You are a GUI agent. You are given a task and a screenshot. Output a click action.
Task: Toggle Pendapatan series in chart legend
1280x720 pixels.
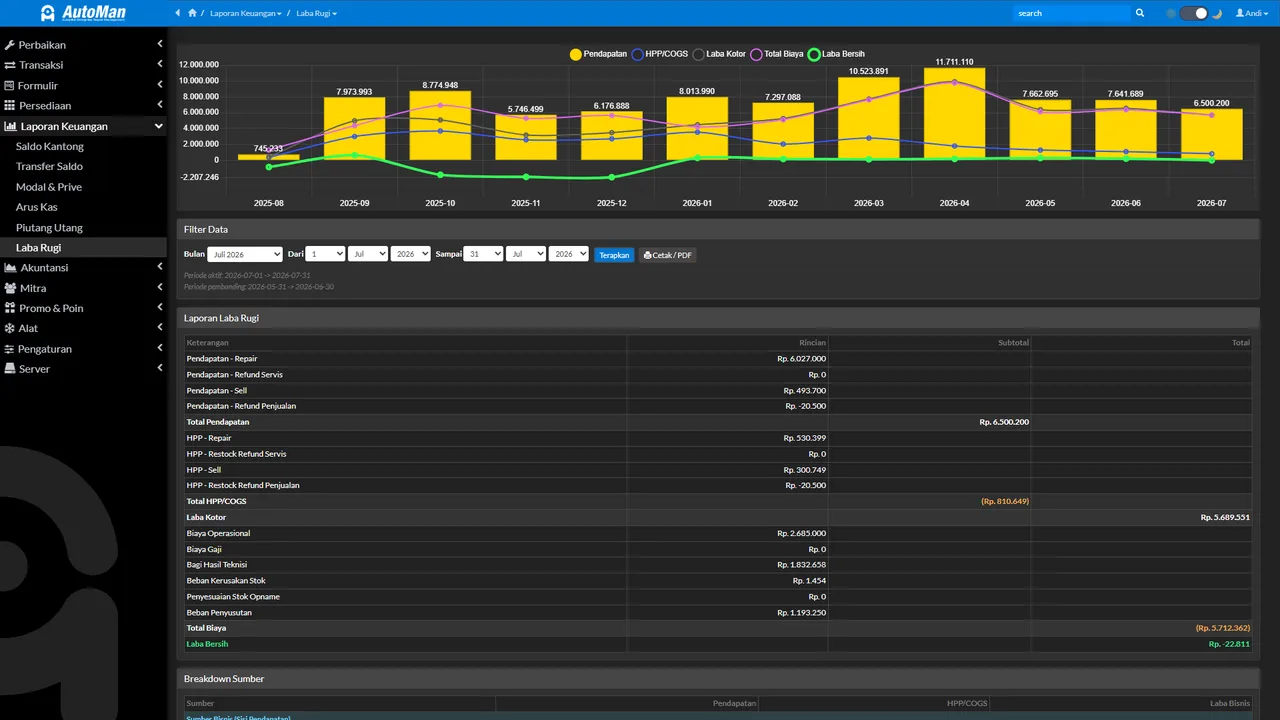(598, 54)
